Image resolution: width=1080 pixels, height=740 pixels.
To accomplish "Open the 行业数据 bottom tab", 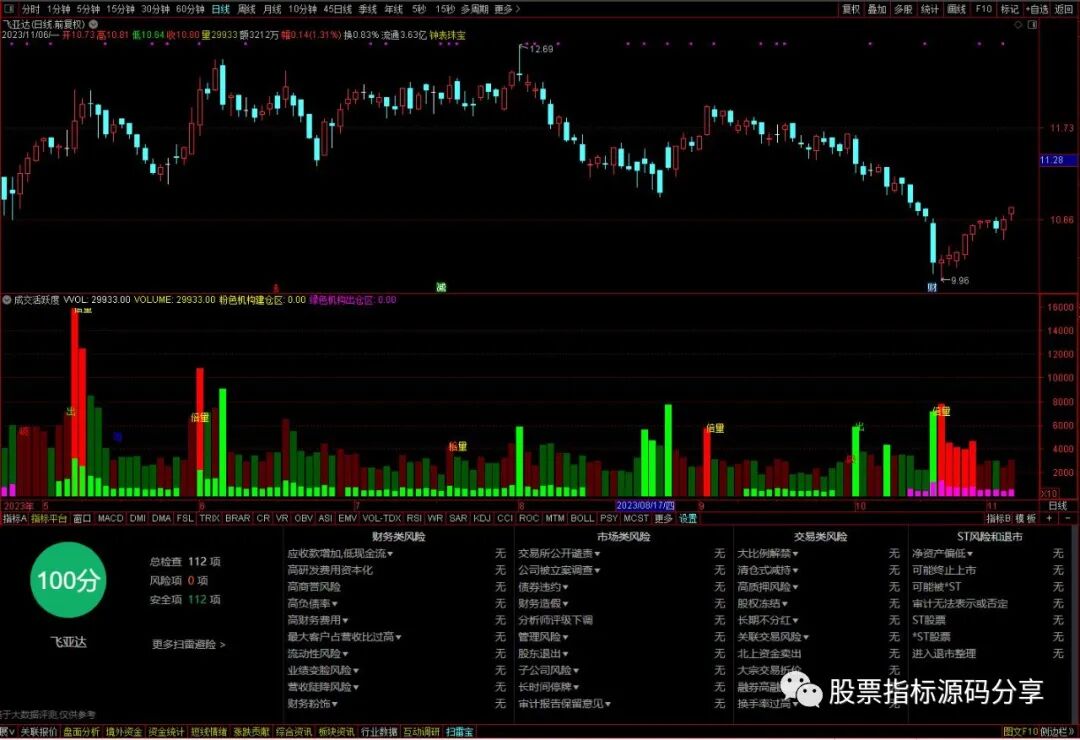I will pyautogui.click(x=380, y=732).
